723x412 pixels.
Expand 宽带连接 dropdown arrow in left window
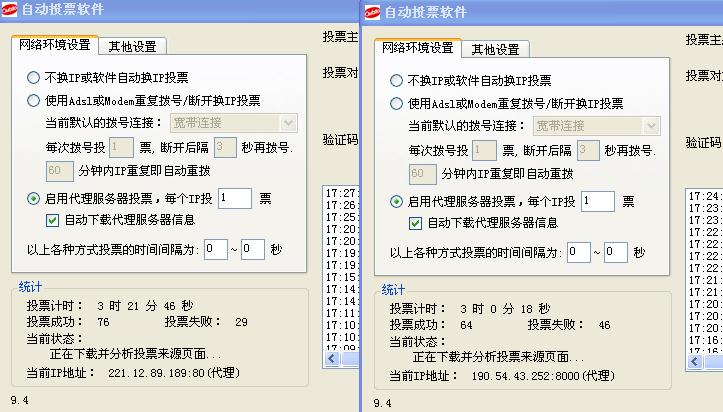tap(288, 123)
